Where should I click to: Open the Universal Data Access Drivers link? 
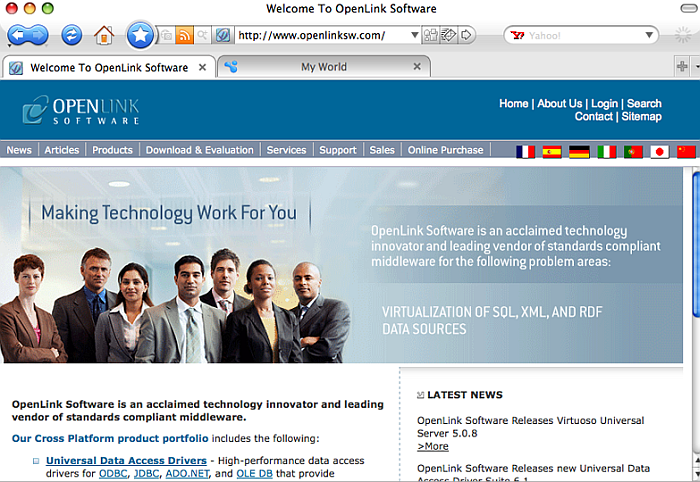click(x=126, y=460)
